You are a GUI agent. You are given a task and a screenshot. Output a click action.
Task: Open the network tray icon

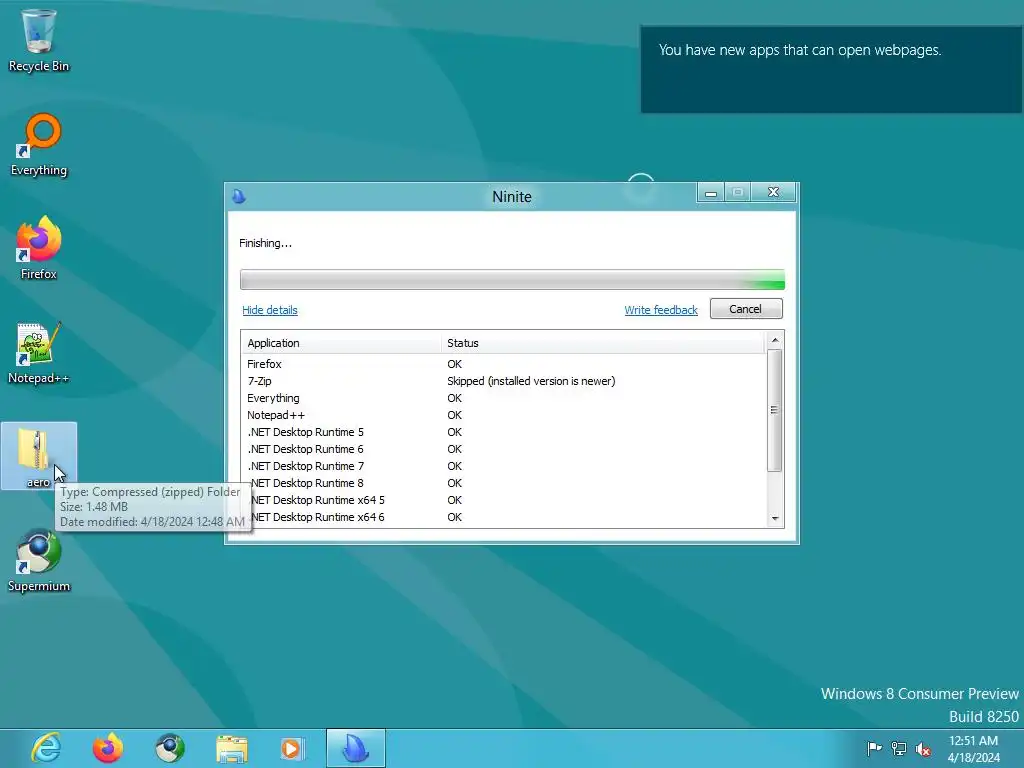[899, 748]
